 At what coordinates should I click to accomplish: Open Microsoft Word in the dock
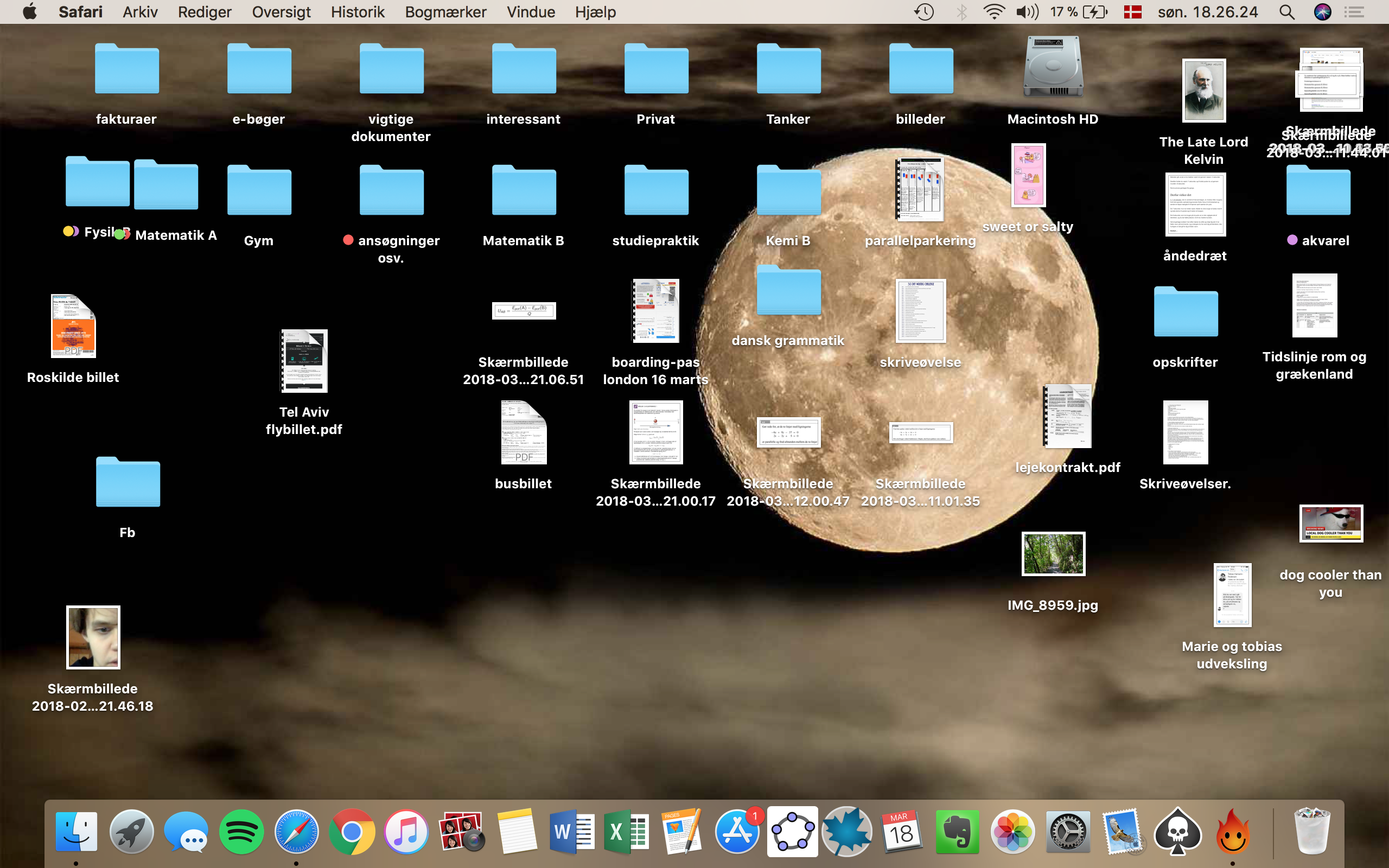[x=571, y=832]
